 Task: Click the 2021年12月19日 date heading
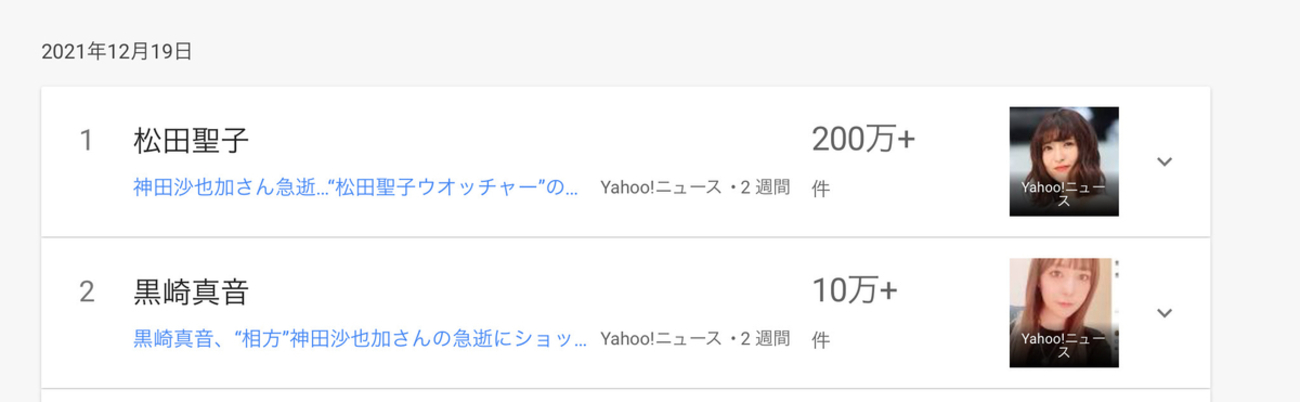coord(116,51)
